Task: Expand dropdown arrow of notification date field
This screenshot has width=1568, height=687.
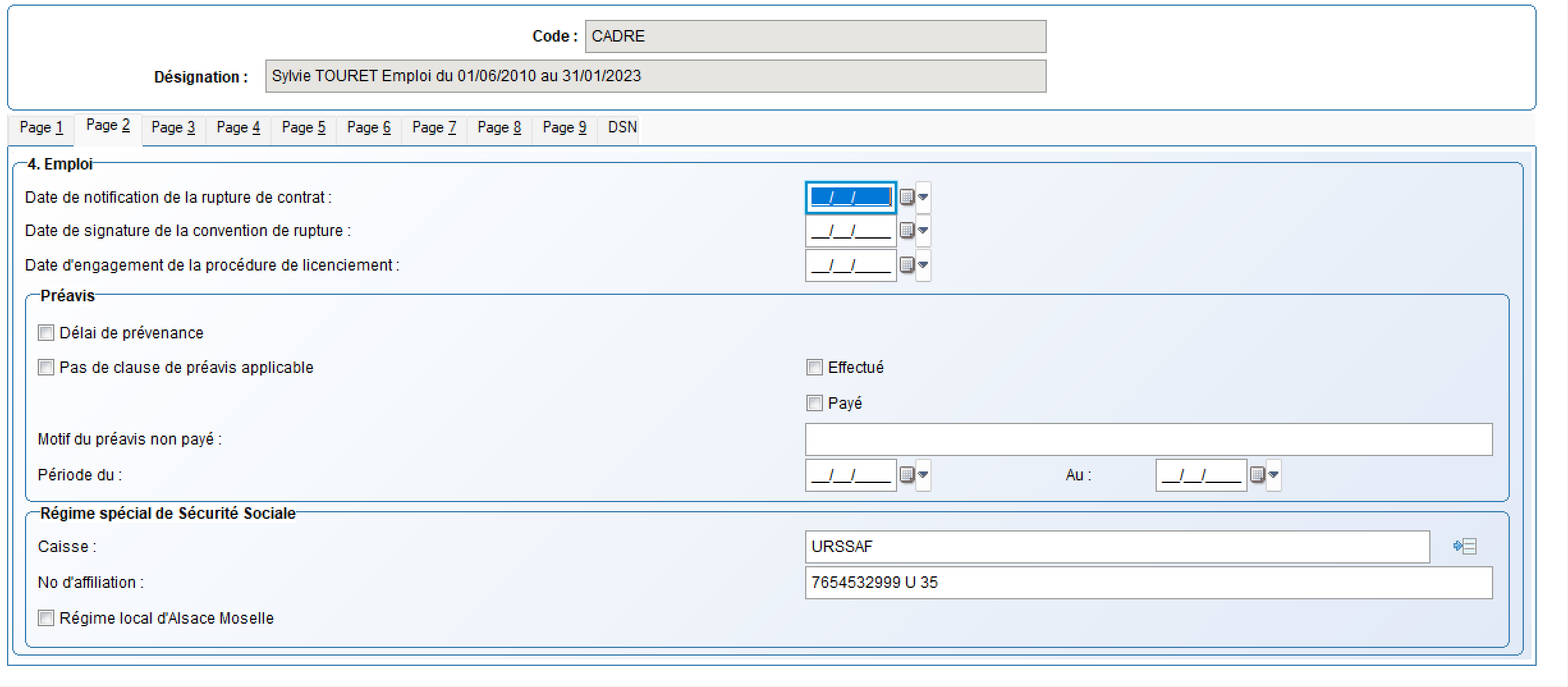Action: 923,197
